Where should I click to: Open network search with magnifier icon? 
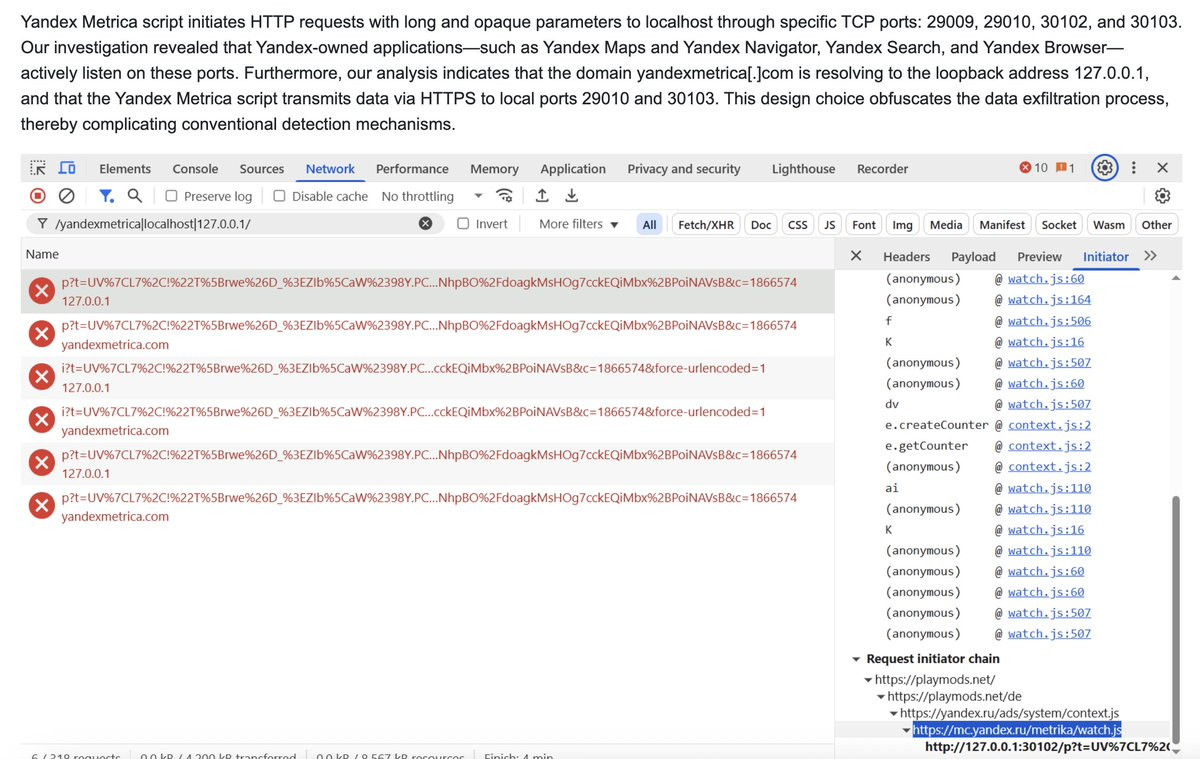(x=134, y=196)
